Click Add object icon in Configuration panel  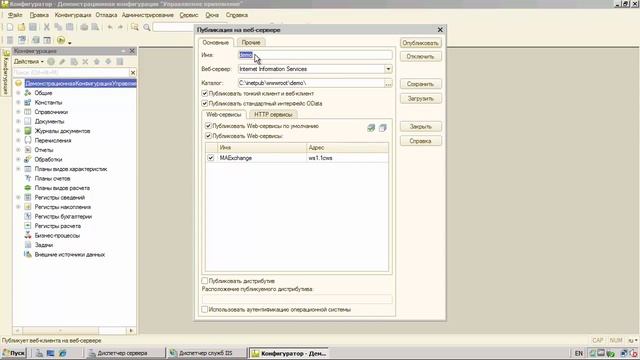coord(51,62)
